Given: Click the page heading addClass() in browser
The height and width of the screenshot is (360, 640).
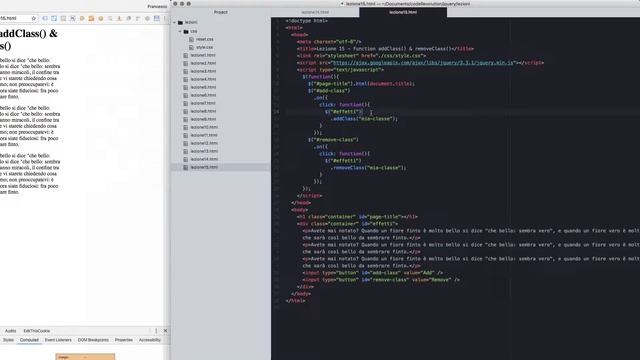Looking at the screenshot, I should click(29, 39).
